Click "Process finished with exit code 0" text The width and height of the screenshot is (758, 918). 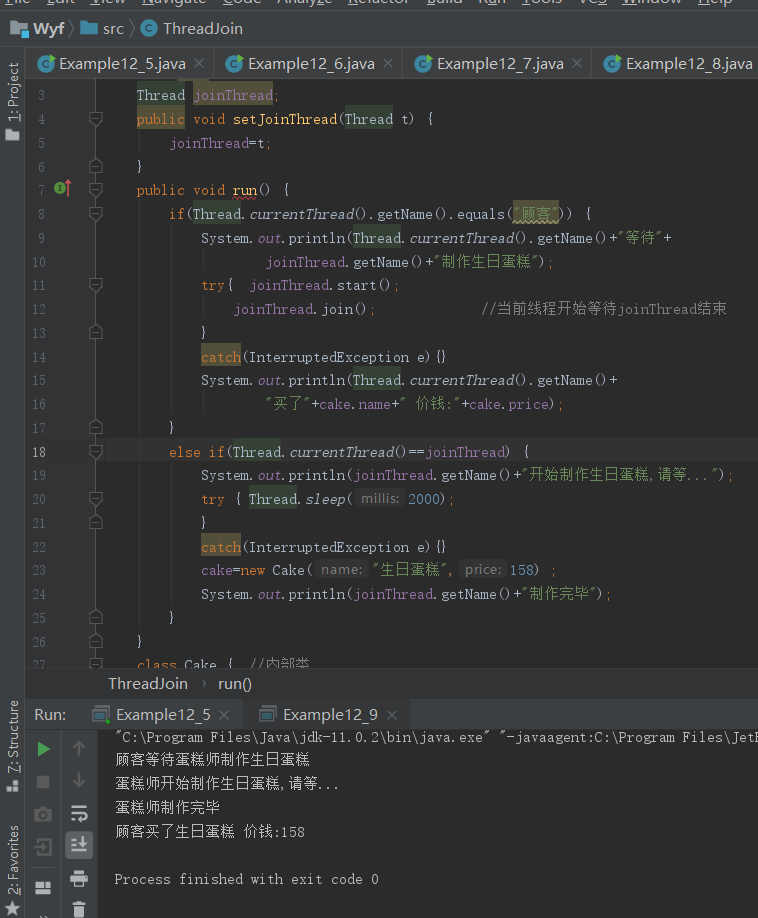pyautogui.click(x=246, y=879)
